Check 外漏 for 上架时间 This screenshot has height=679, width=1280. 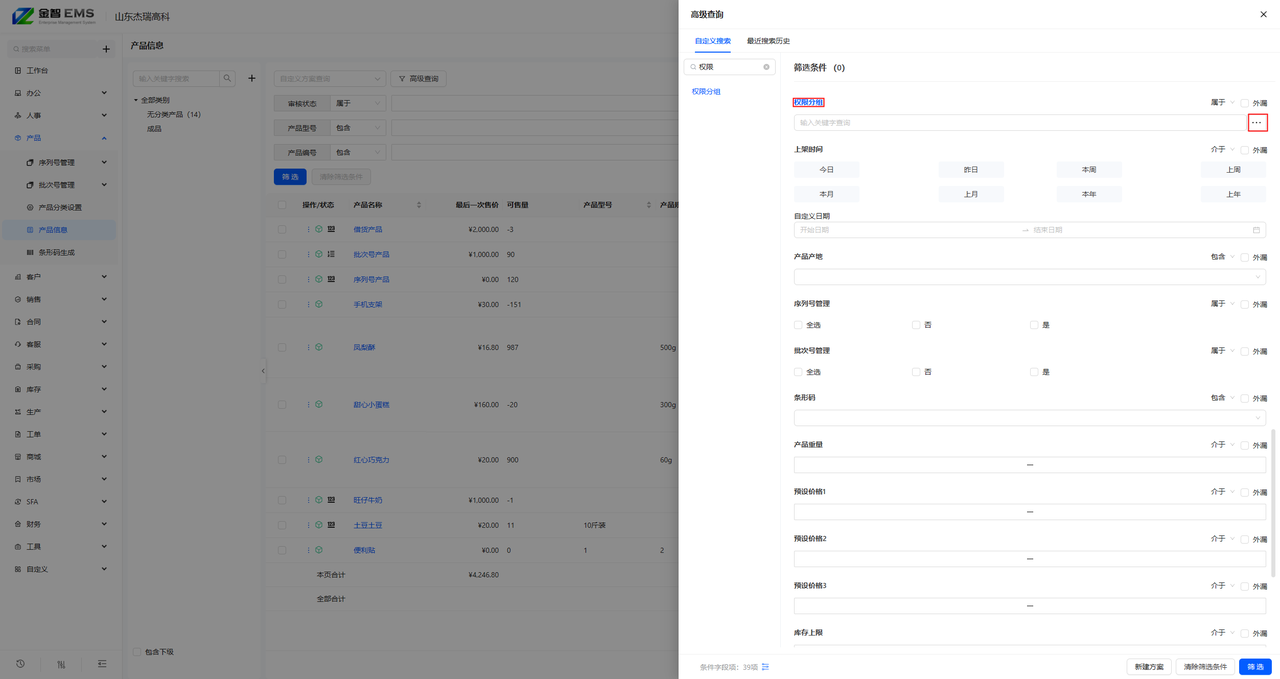pyautogui.click(x=1245, y=150)
